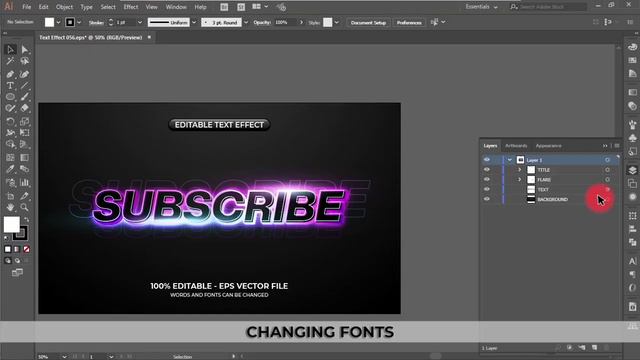
Task: Select the Line Segment tool
Action: [x=24, y=86]
